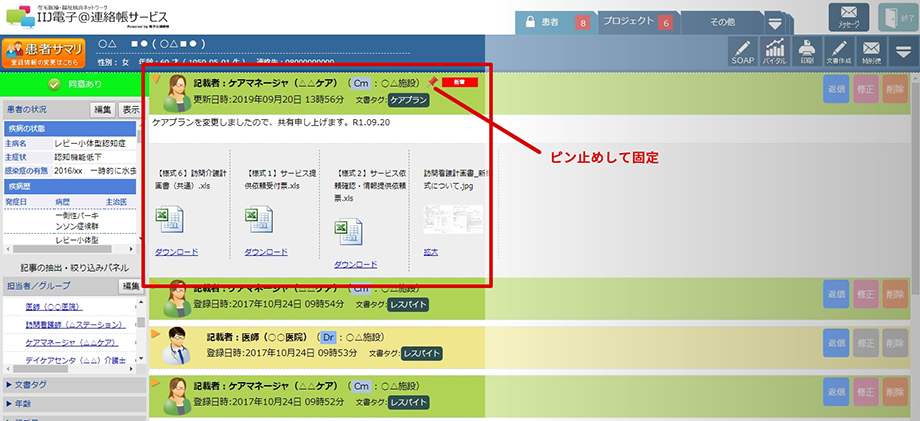This screenshot has width=920, height=421.
Task: Open the dropdown arrow beside the その他 tab
Action: [774, 23]
